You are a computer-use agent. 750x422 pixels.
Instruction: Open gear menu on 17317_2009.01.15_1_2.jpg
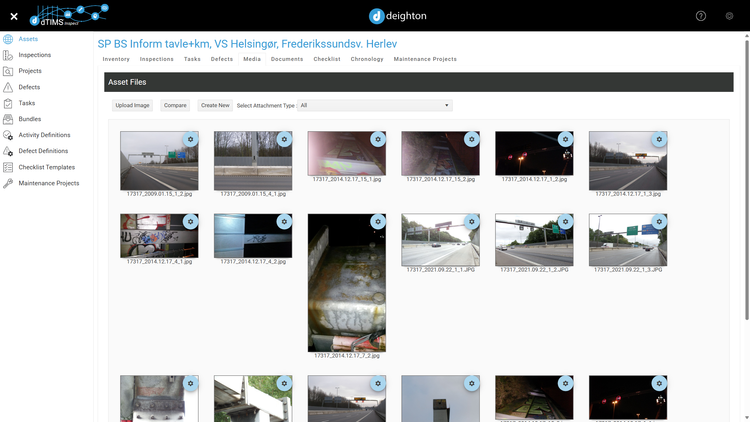[190, 139]
